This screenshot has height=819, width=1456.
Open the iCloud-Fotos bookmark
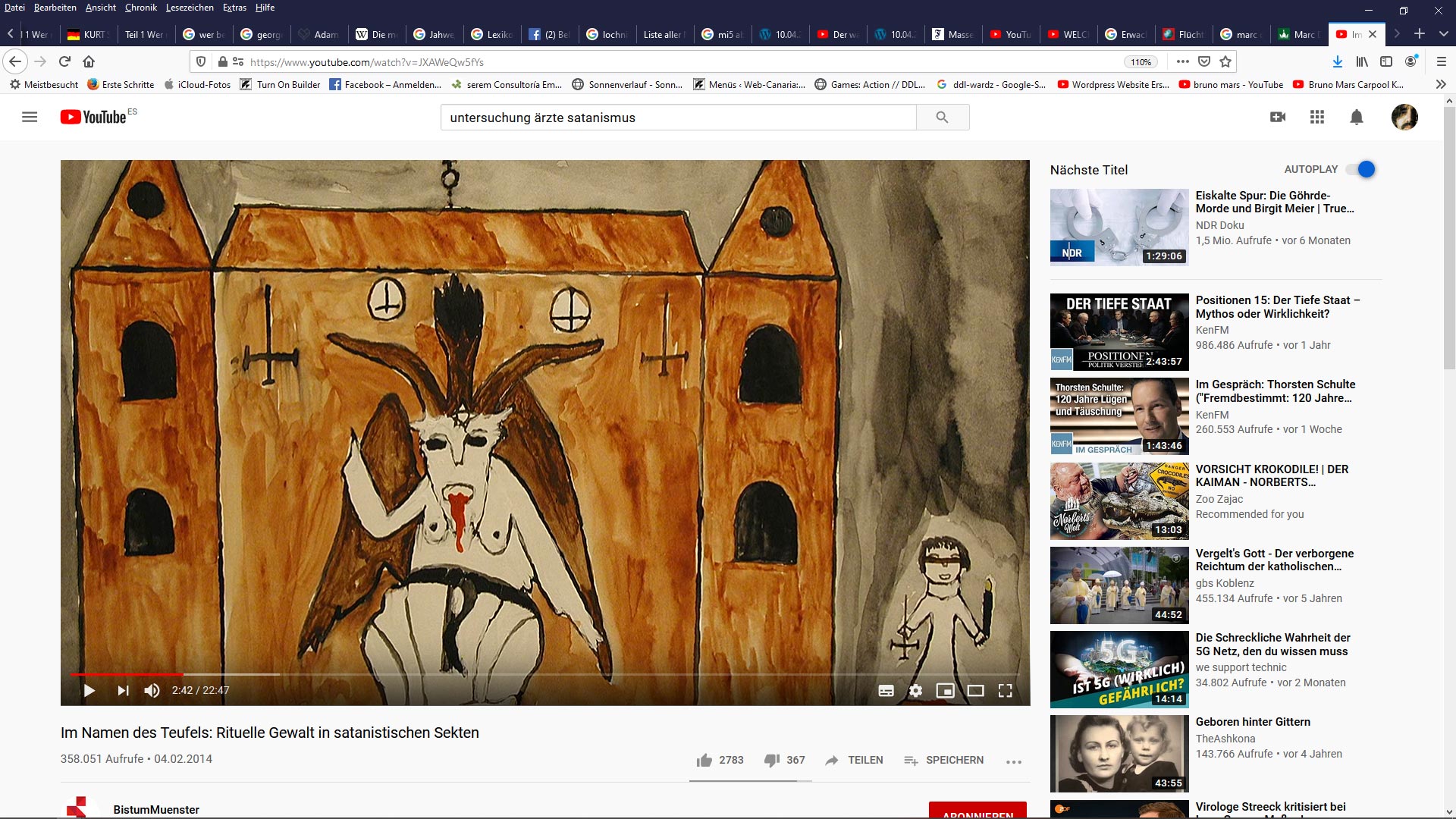pos(197,84)
